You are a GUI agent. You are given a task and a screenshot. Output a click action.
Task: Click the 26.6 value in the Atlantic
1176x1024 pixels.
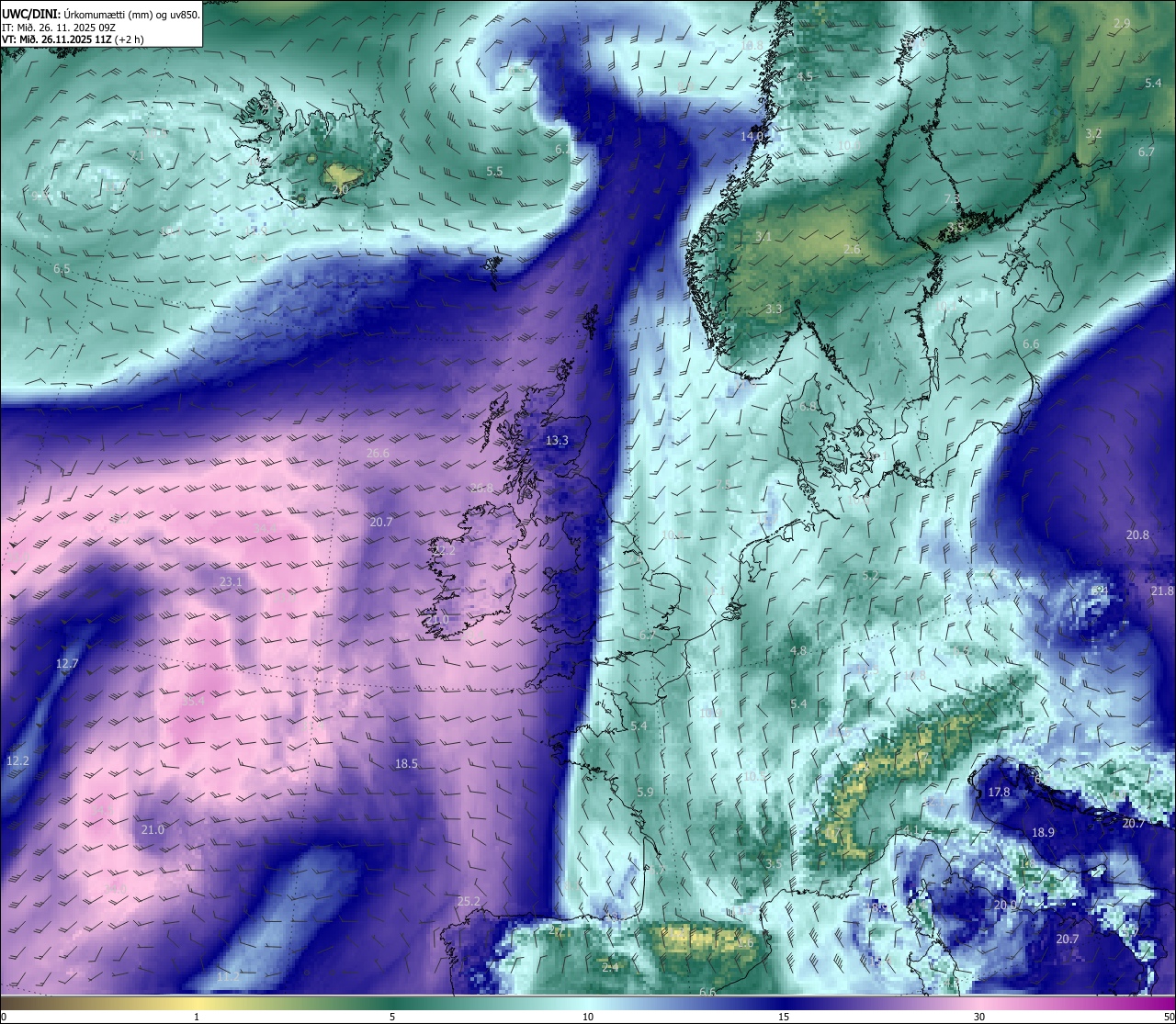click(378, 453)
